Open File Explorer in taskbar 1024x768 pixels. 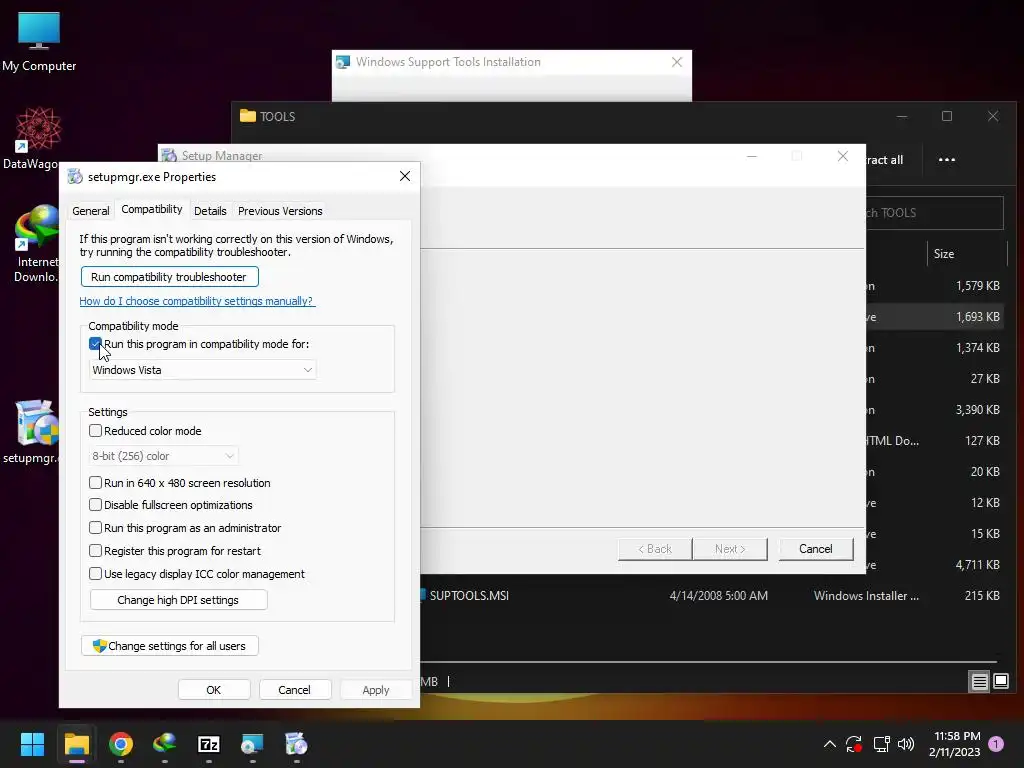click(x=76, y=744)
